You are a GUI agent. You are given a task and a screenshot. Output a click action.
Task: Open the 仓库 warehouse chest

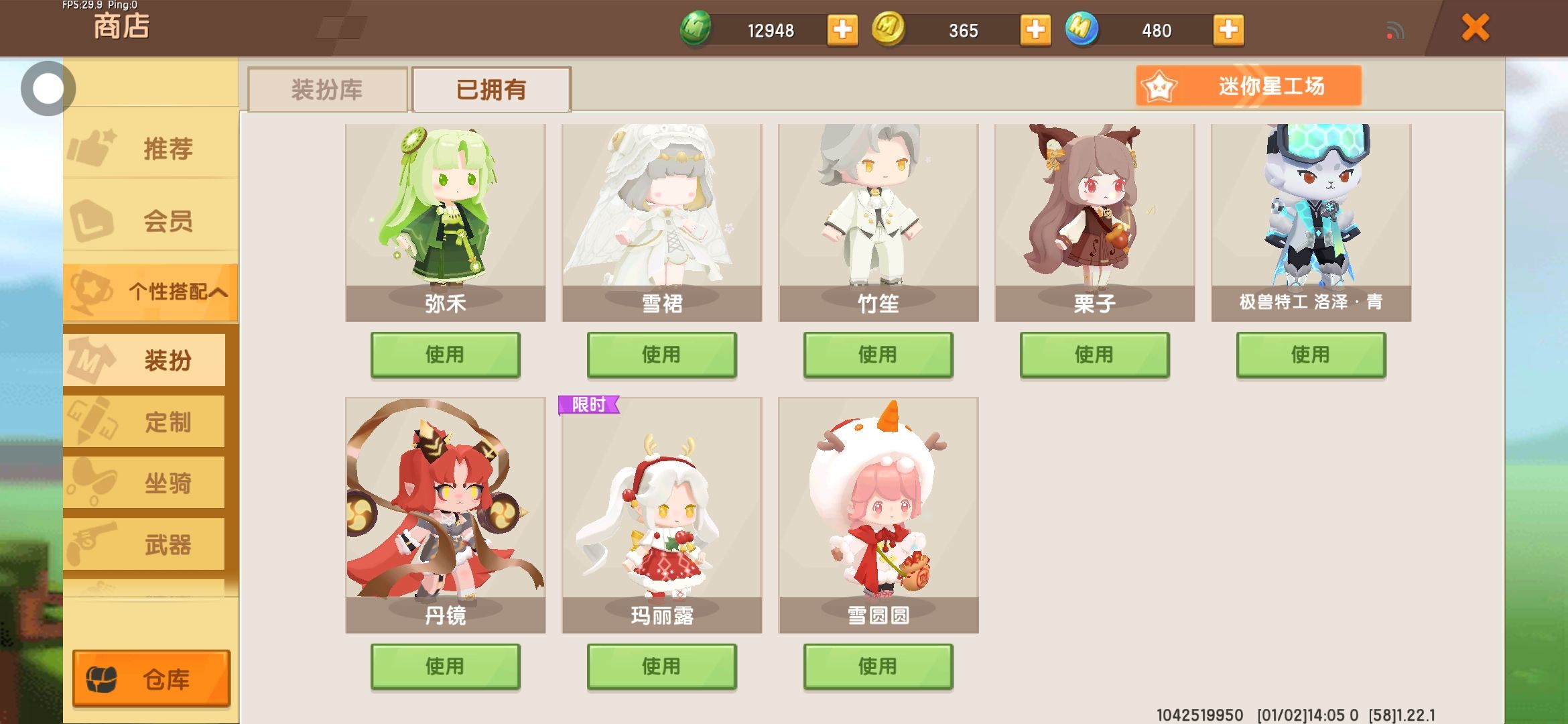click(151, 678)
